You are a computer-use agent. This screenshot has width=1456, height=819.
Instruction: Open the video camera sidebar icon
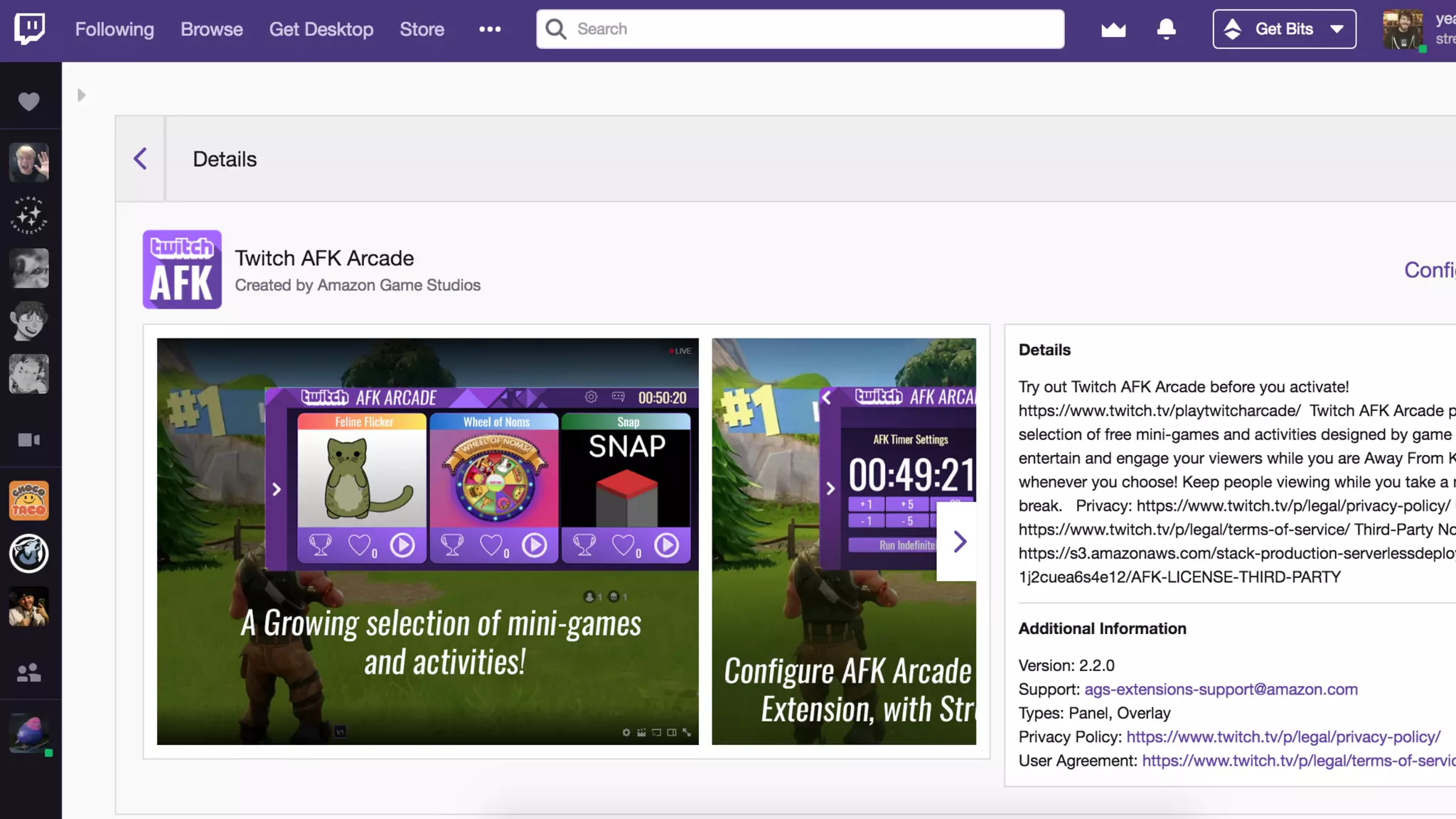click(28, 440)
